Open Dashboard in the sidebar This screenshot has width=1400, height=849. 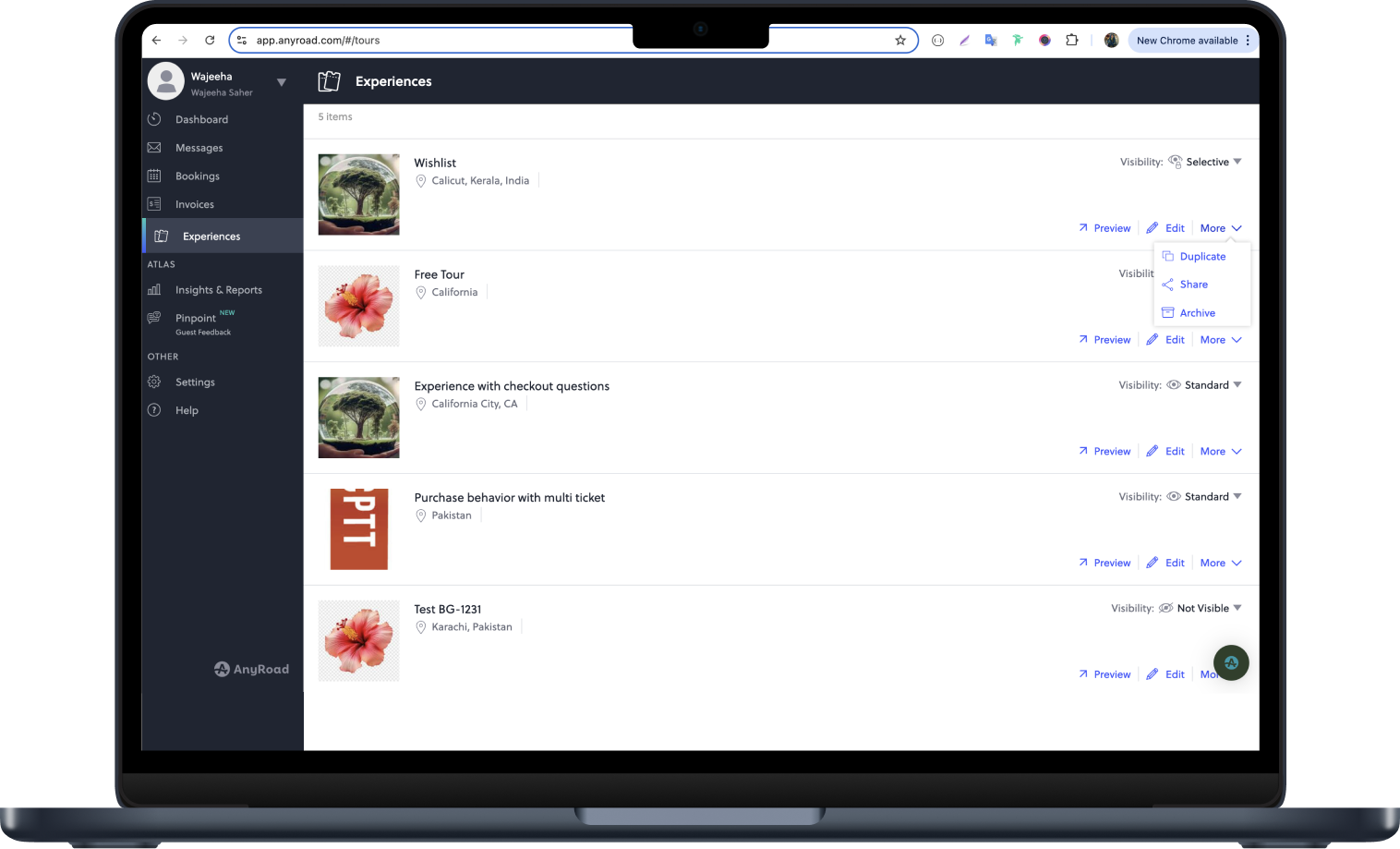tap(201, 119)
